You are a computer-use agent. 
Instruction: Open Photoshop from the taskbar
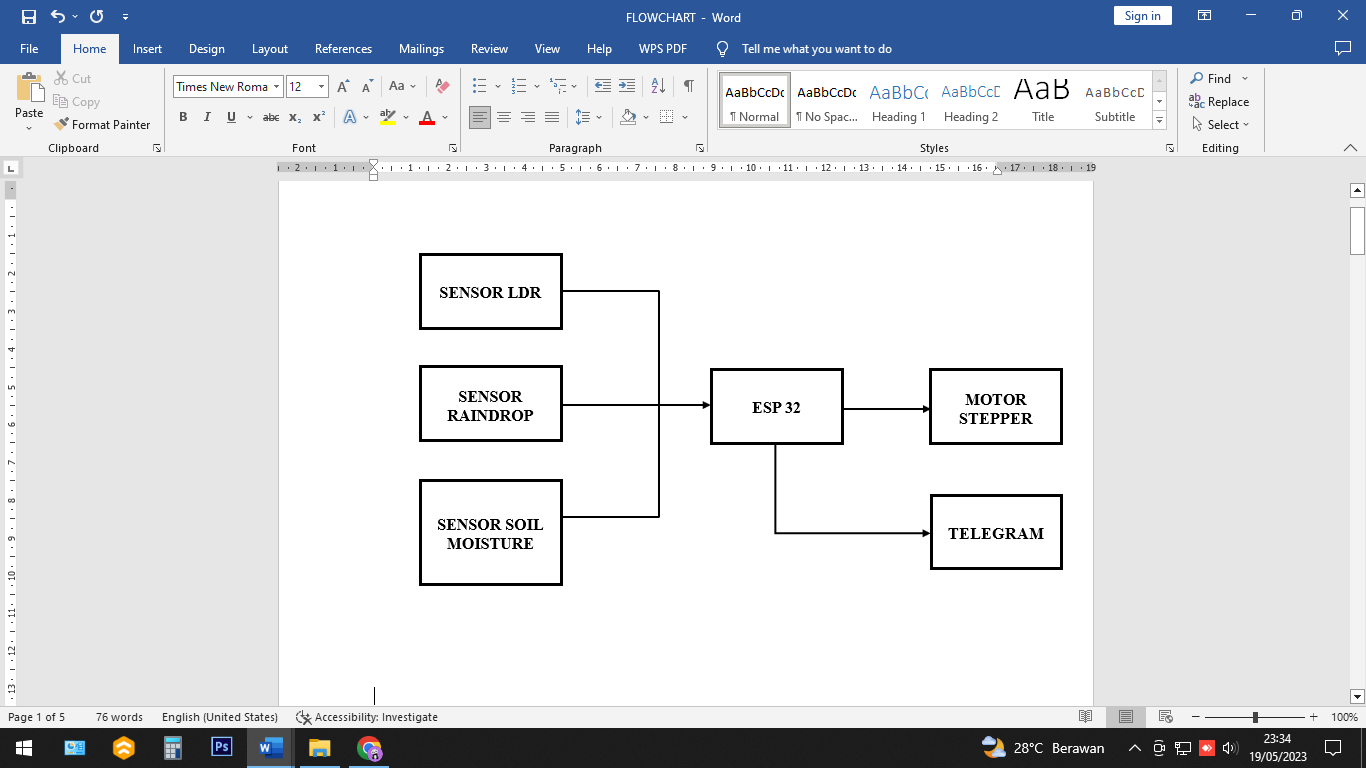coord(222,747)
